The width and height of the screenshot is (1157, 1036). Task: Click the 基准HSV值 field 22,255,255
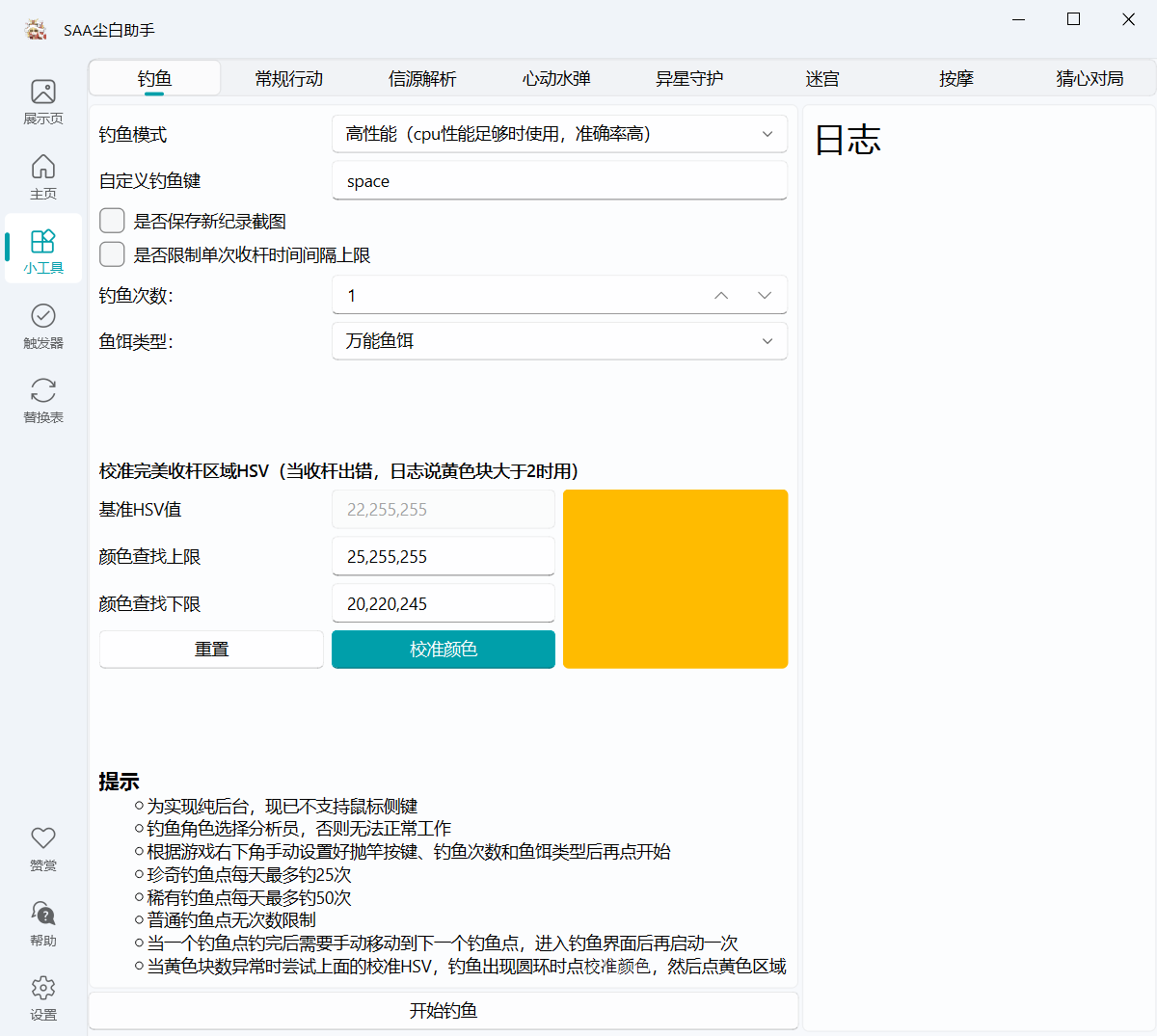(444, 510)
